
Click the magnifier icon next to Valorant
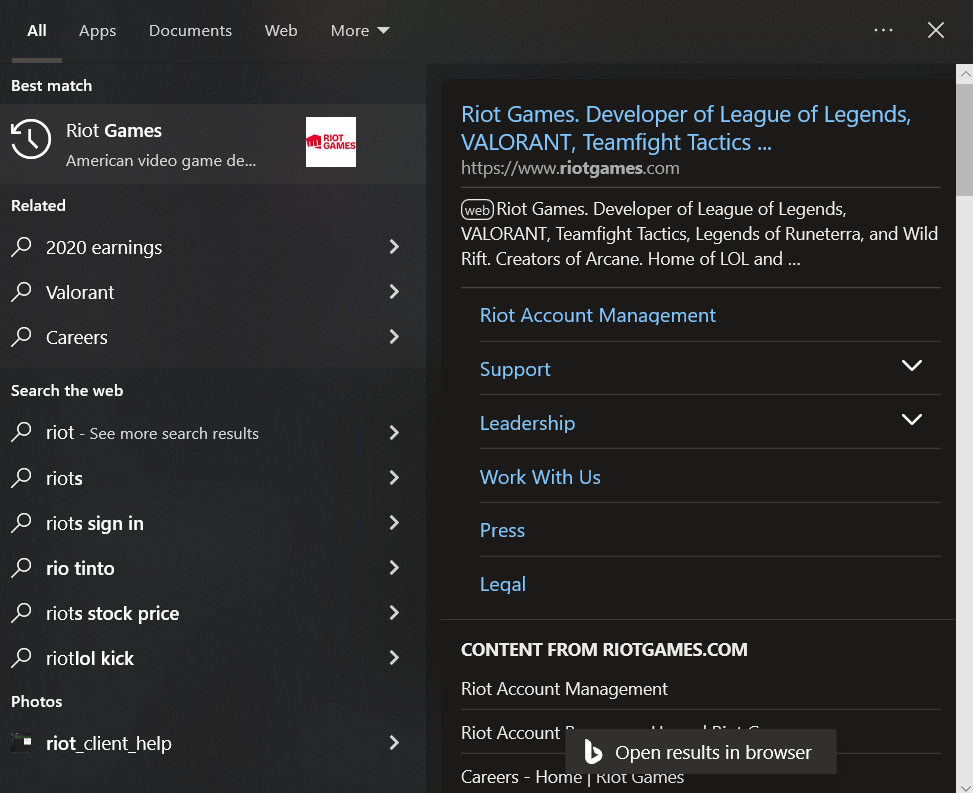[21, 292]
